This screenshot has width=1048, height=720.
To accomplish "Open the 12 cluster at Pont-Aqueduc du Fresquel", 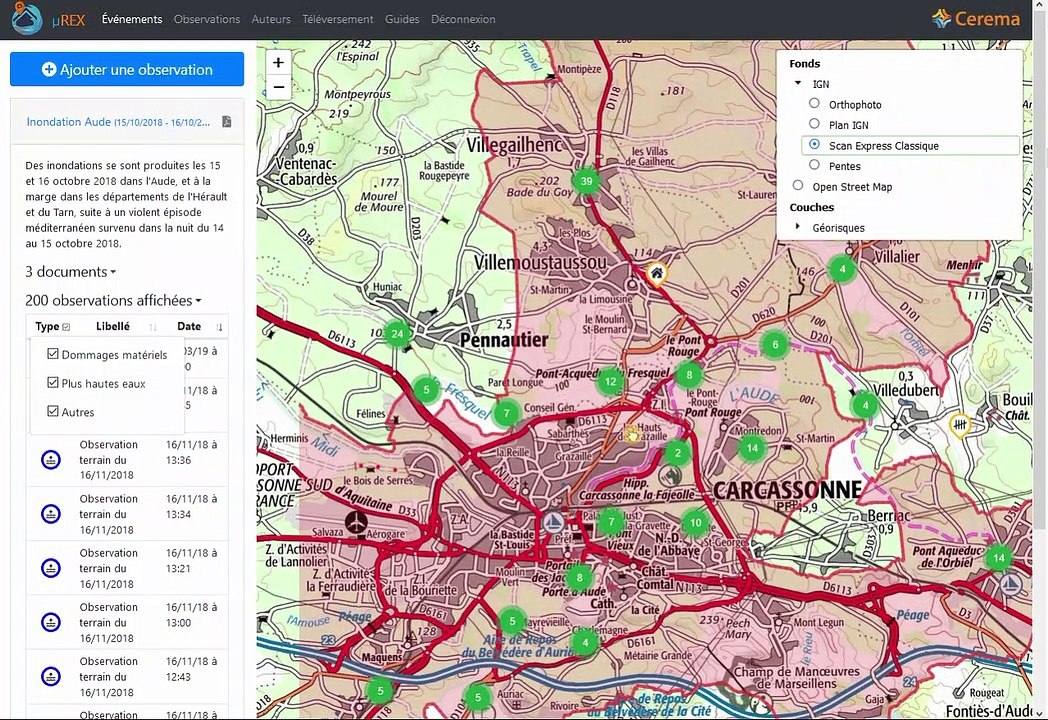I will (610, 382).
